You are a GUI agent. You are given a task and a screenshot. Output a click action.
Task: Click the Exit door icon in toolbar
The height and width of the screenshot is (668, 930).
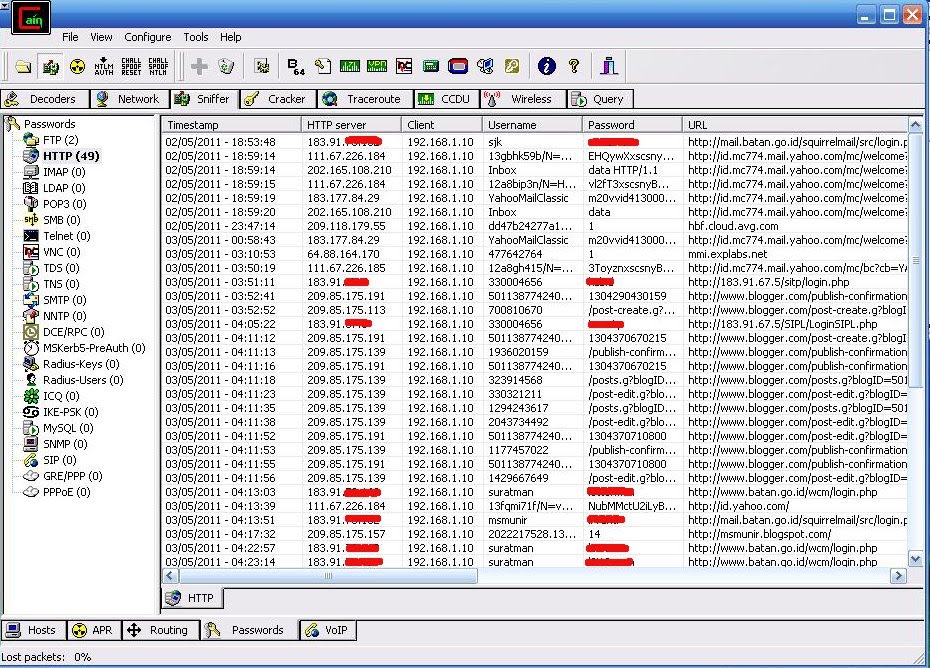click(x=609, y=67)
